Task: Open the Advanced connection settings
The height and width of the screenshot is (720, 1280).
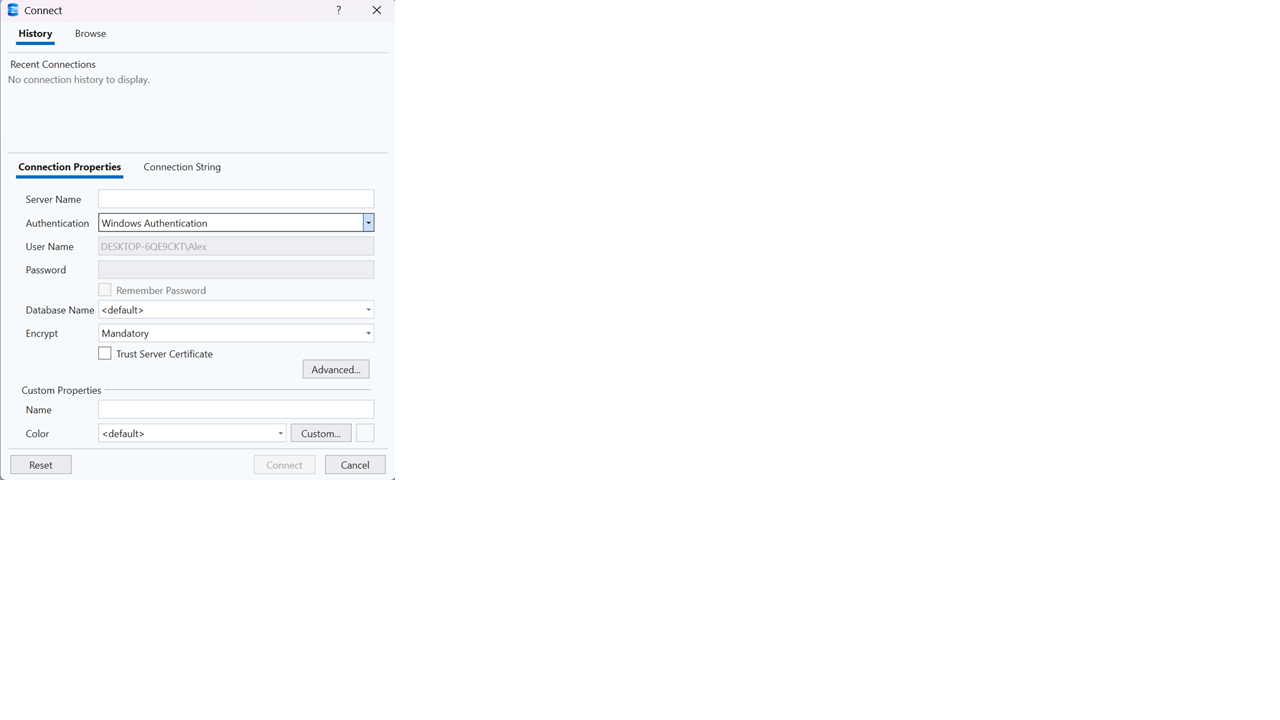Action: pos(335,370)
